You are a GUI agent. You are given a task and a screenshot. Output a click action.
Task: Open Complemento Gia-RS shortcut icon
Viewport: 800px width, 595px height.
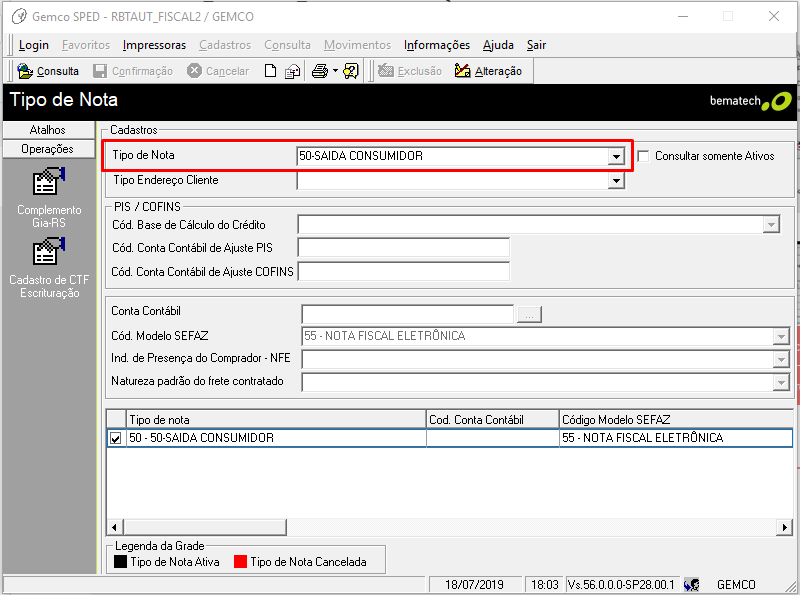[x=49, y=181]
